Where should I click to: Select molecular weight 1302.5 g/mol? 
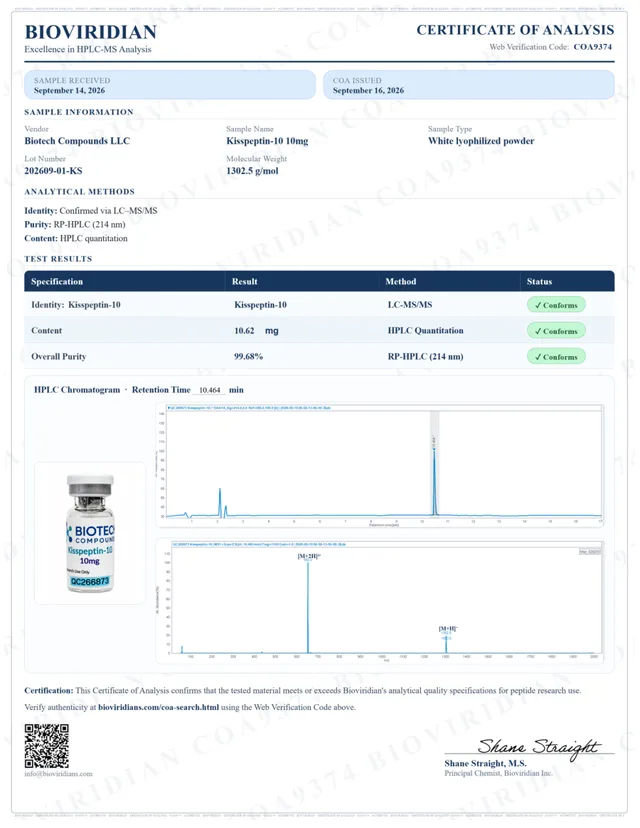[252, 171]
